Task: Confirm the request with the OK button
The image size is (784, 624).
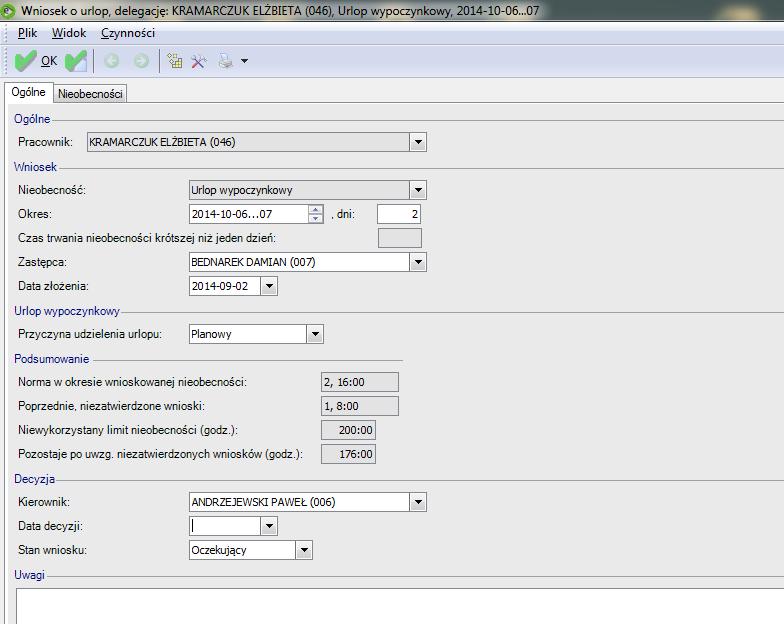Action: (x=36, y=61)
